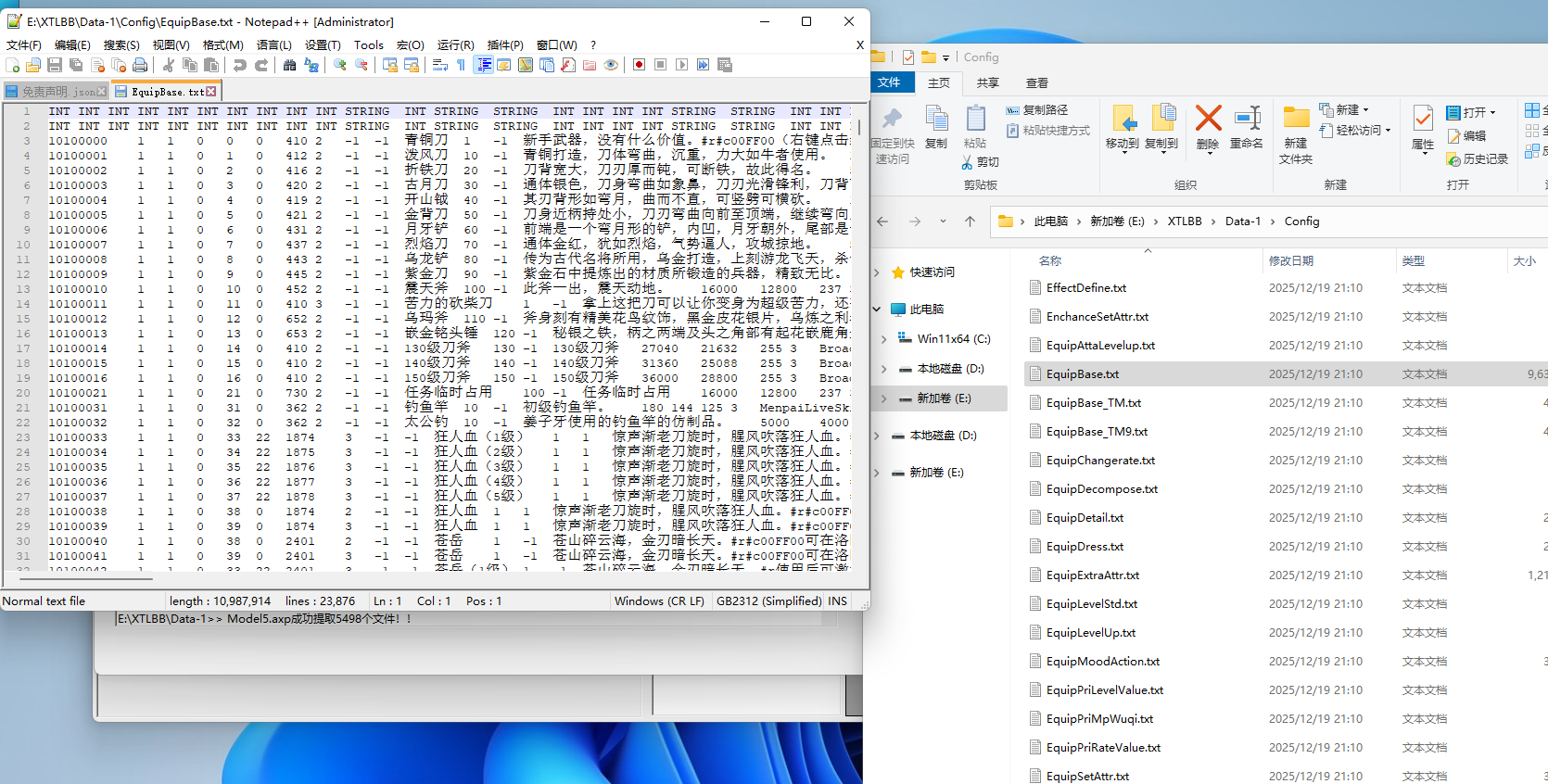Toggle the indent guide button
The image size is (1548, 784).
(x=483, y=65)
